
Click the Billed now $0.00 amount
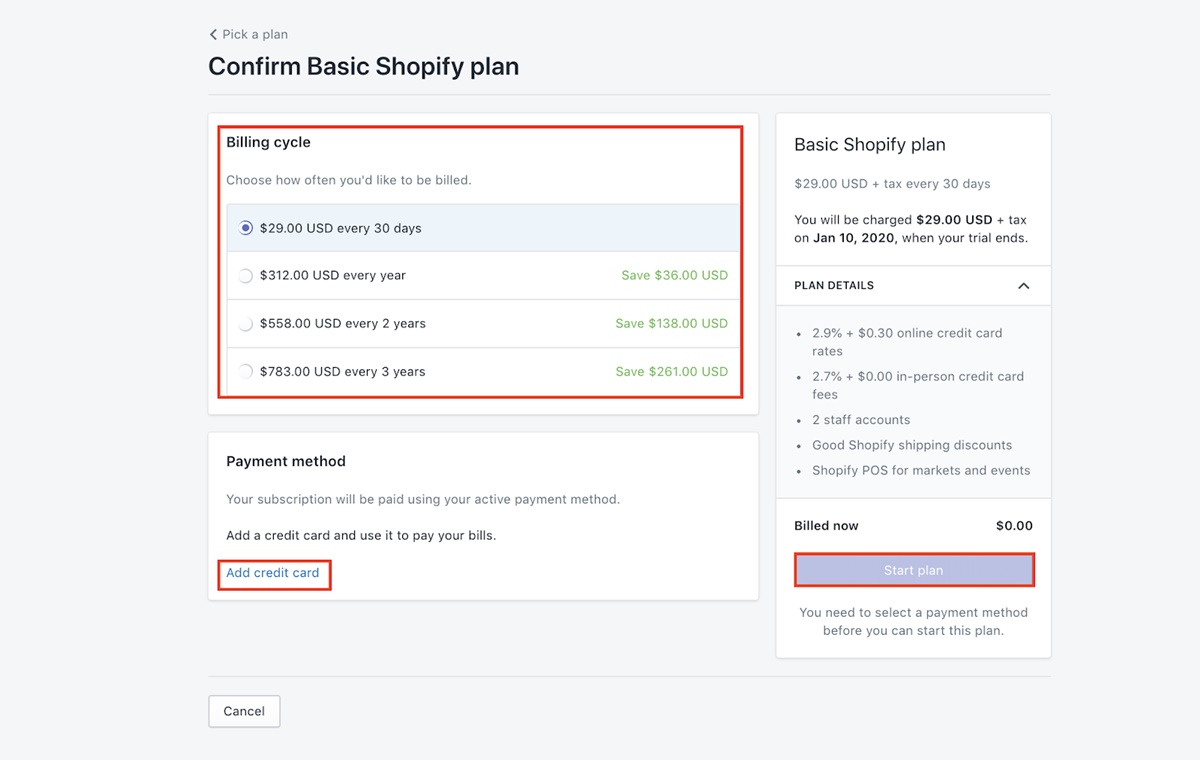(x=1014, y=526)
